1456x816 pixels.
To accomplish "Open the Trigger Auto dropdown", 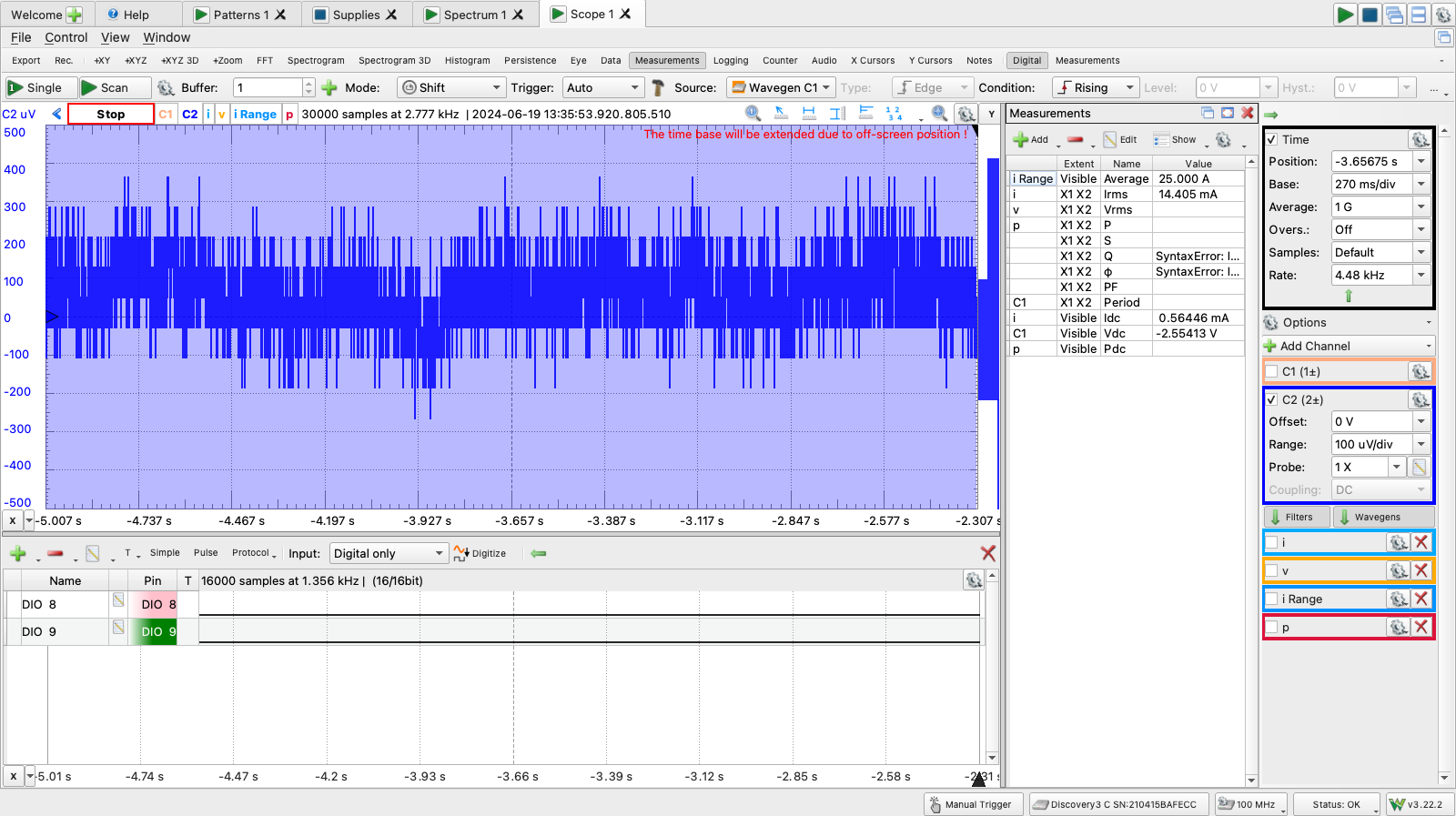I will click(602, 87).
